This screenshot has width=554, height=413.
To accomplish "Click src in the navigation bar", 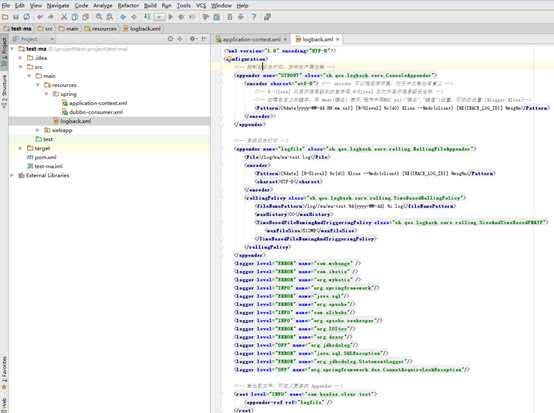I will point(45,28).
